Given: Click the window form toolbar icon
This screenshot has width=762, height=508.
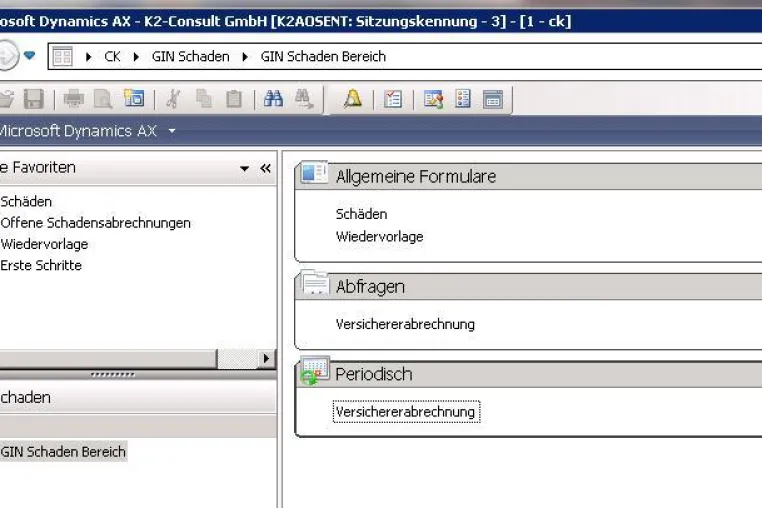Looking at the screenshot, I should click(x=493, y=99).
